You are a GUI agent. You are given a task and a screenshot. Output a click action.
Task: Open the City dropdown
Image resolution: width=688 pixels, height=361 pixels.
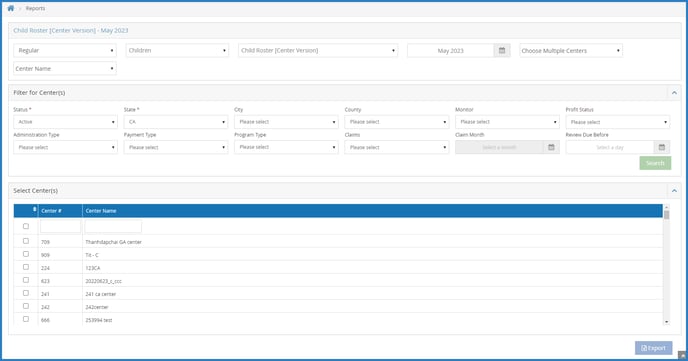click(287, 122)
